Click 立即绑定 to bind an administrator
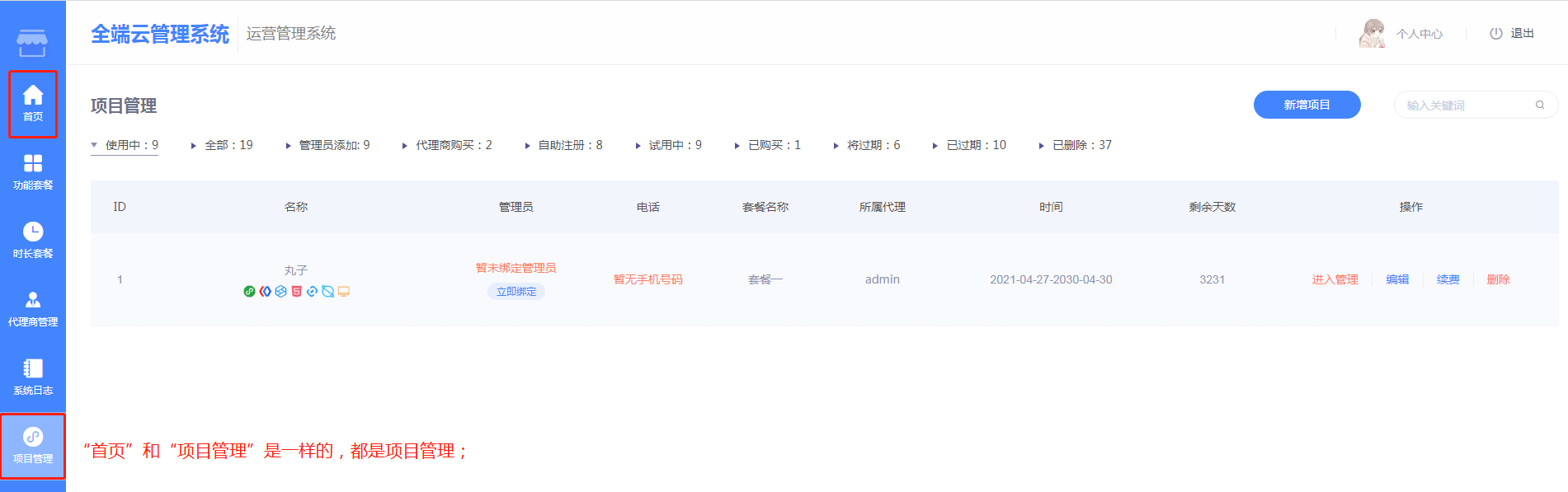Screen dimensions: 1568x492 pyautogui.click(x=516, y=291)
